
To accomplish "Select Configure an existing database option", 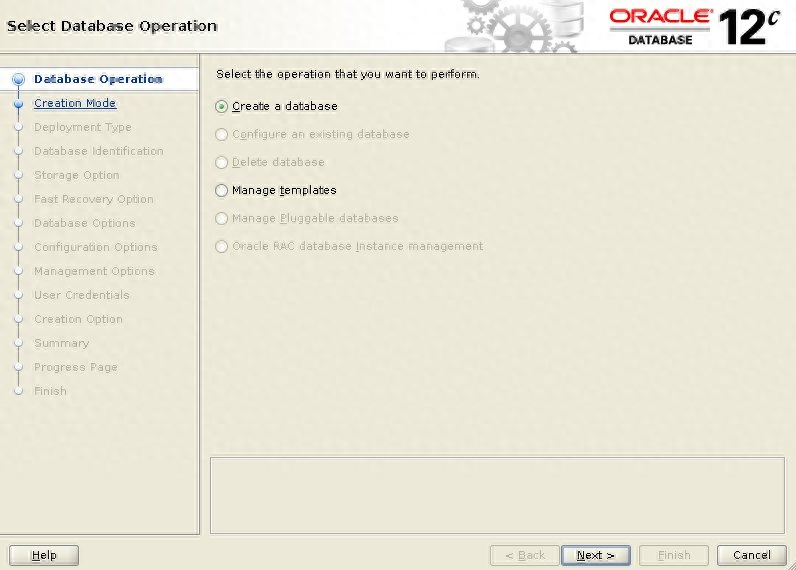I will point(222,134).
